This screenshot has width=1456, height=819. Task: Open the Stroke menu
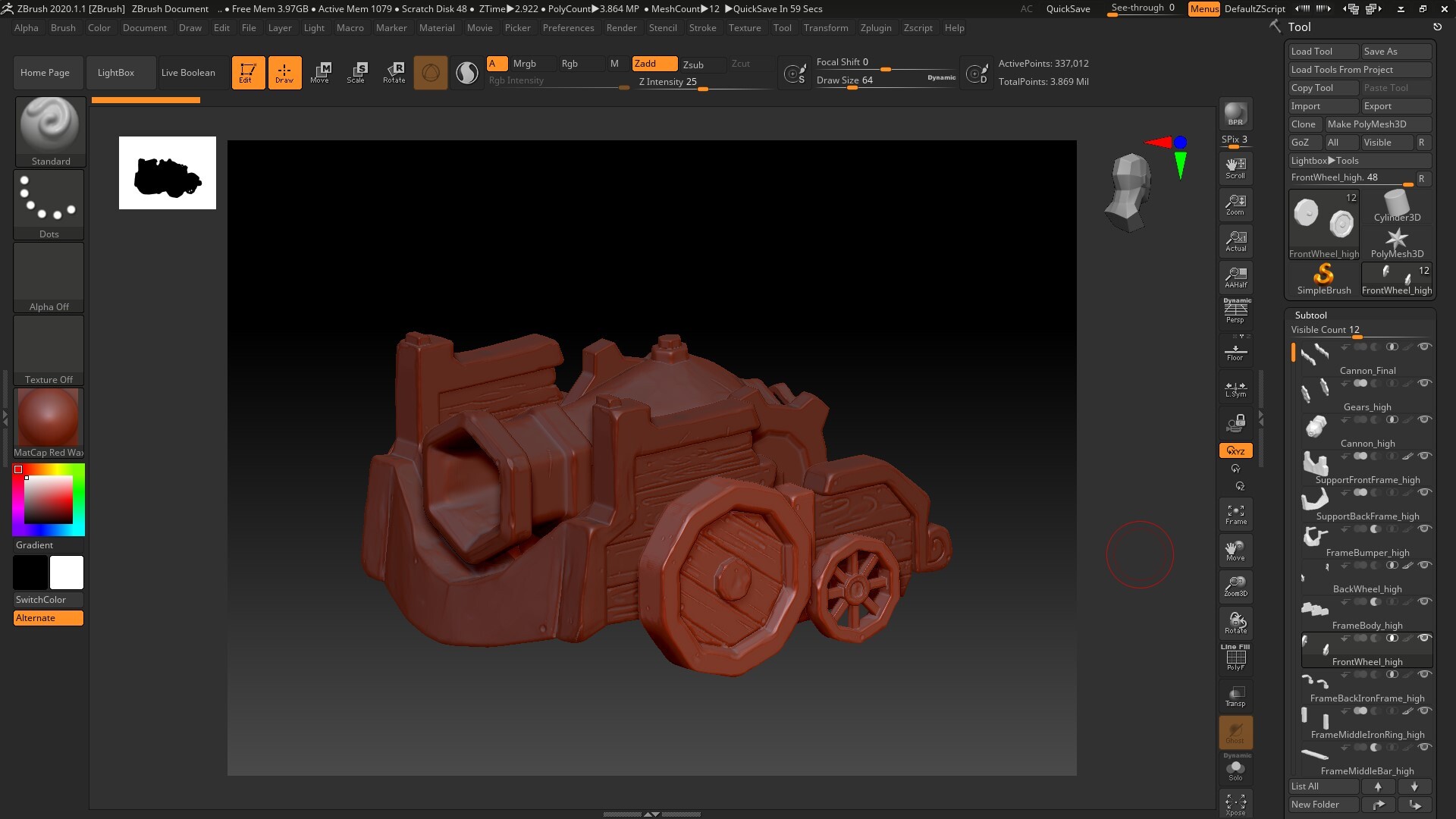pos(702,28)
